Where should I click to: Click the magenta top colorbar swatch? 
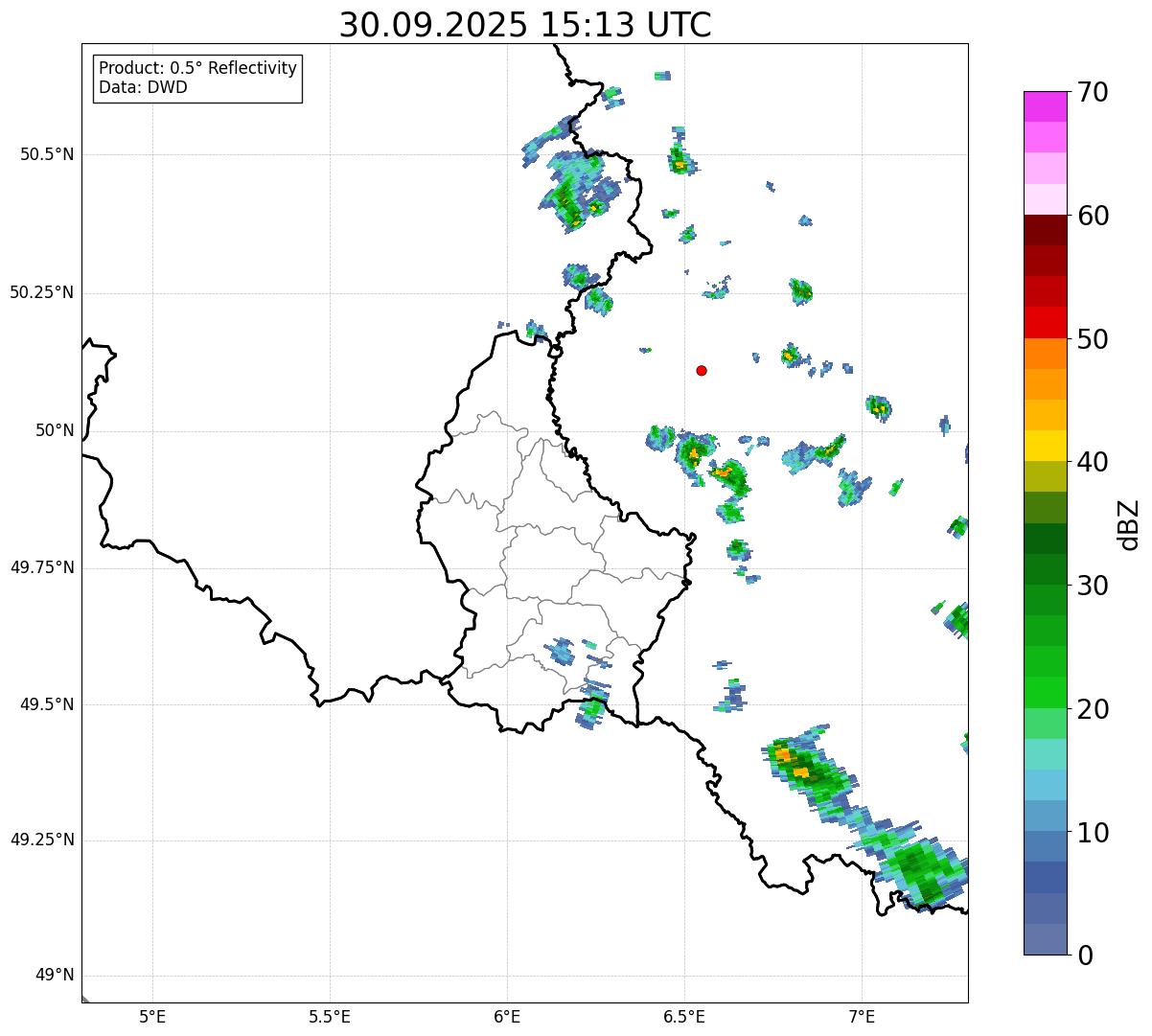(1045, 106)
